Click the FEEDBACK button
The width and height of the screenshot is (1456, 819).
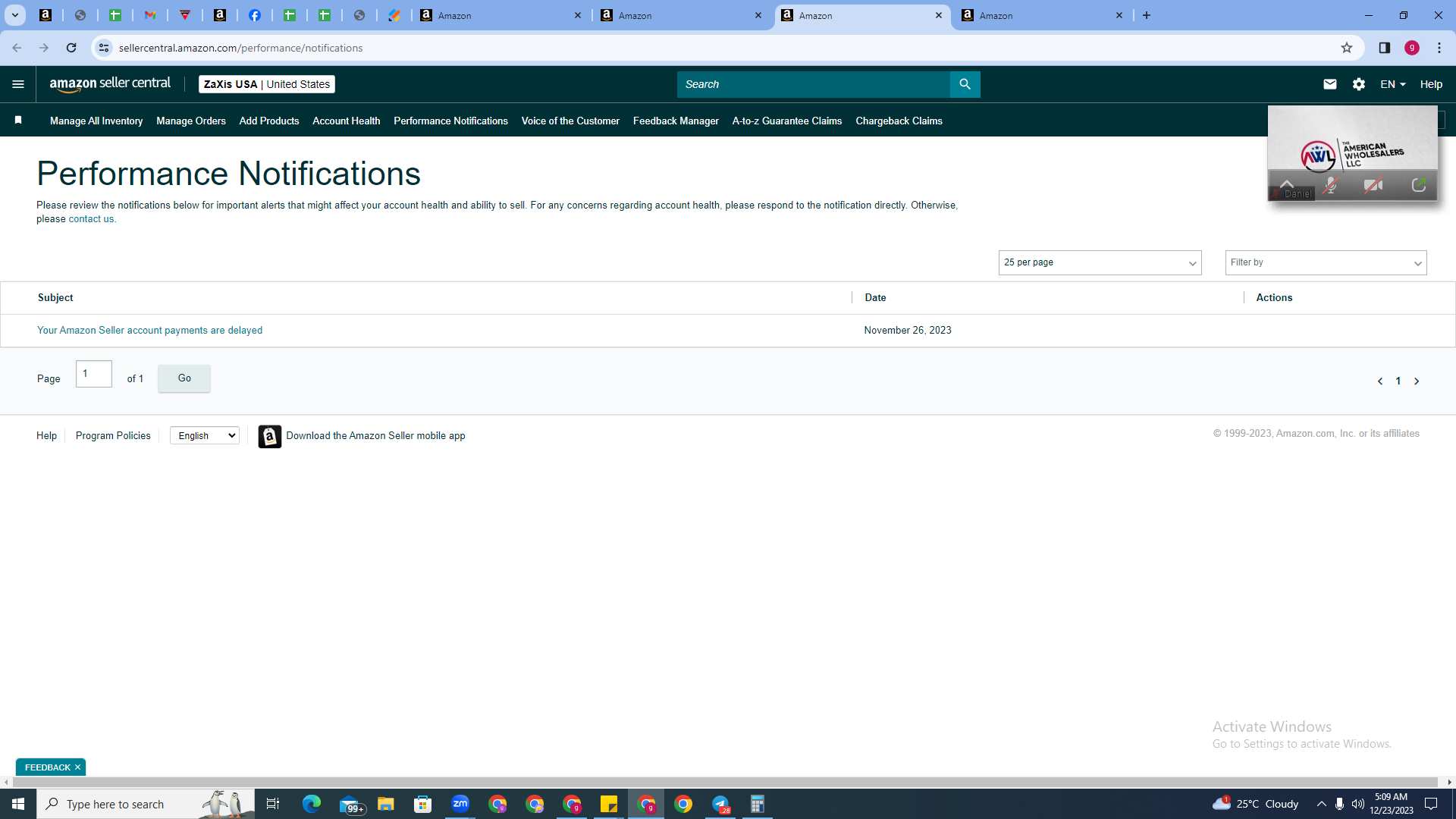(47, 767)
